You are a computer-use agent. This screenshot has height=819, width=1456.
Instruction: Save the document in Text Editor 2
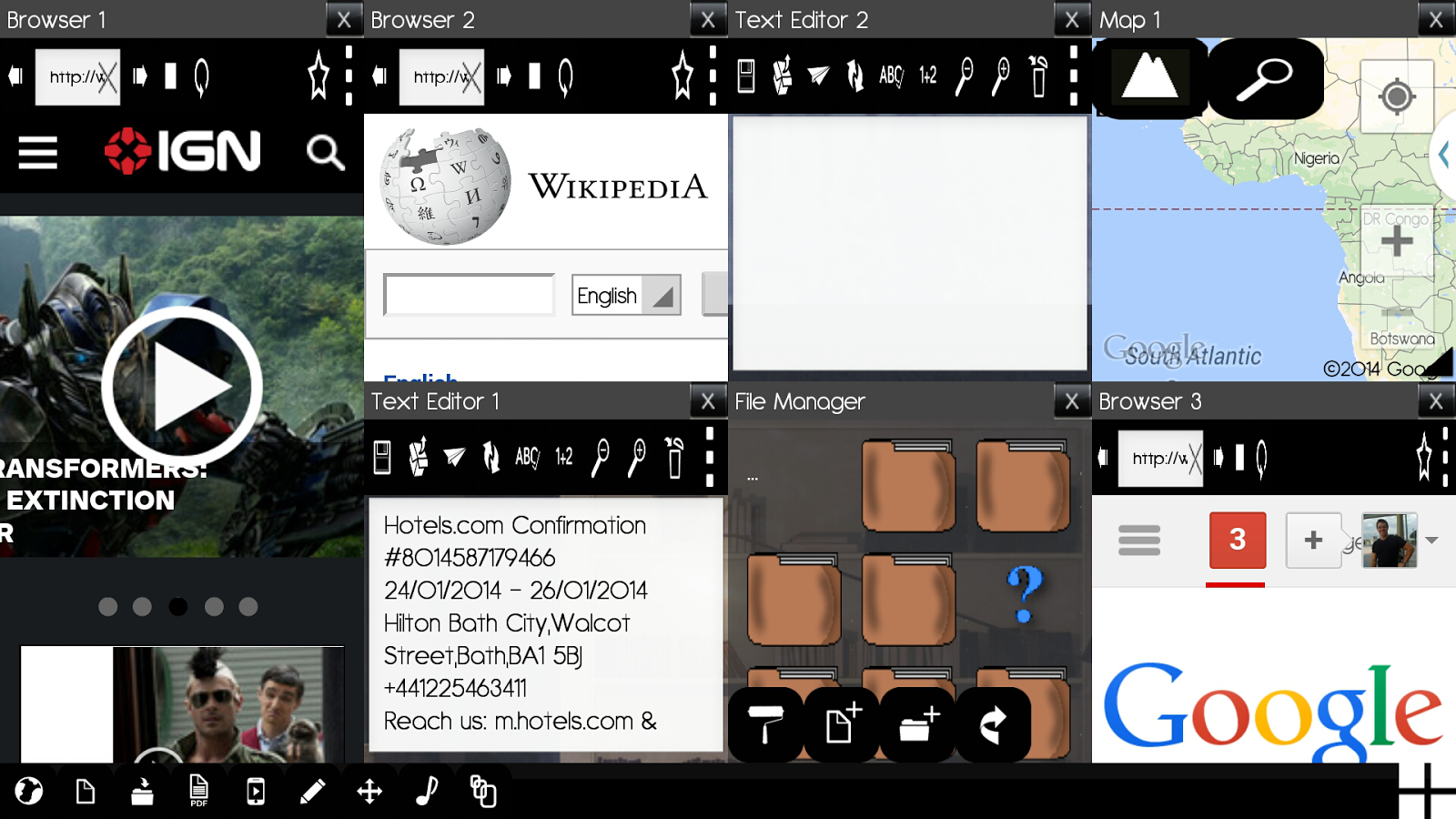[746, 76]
